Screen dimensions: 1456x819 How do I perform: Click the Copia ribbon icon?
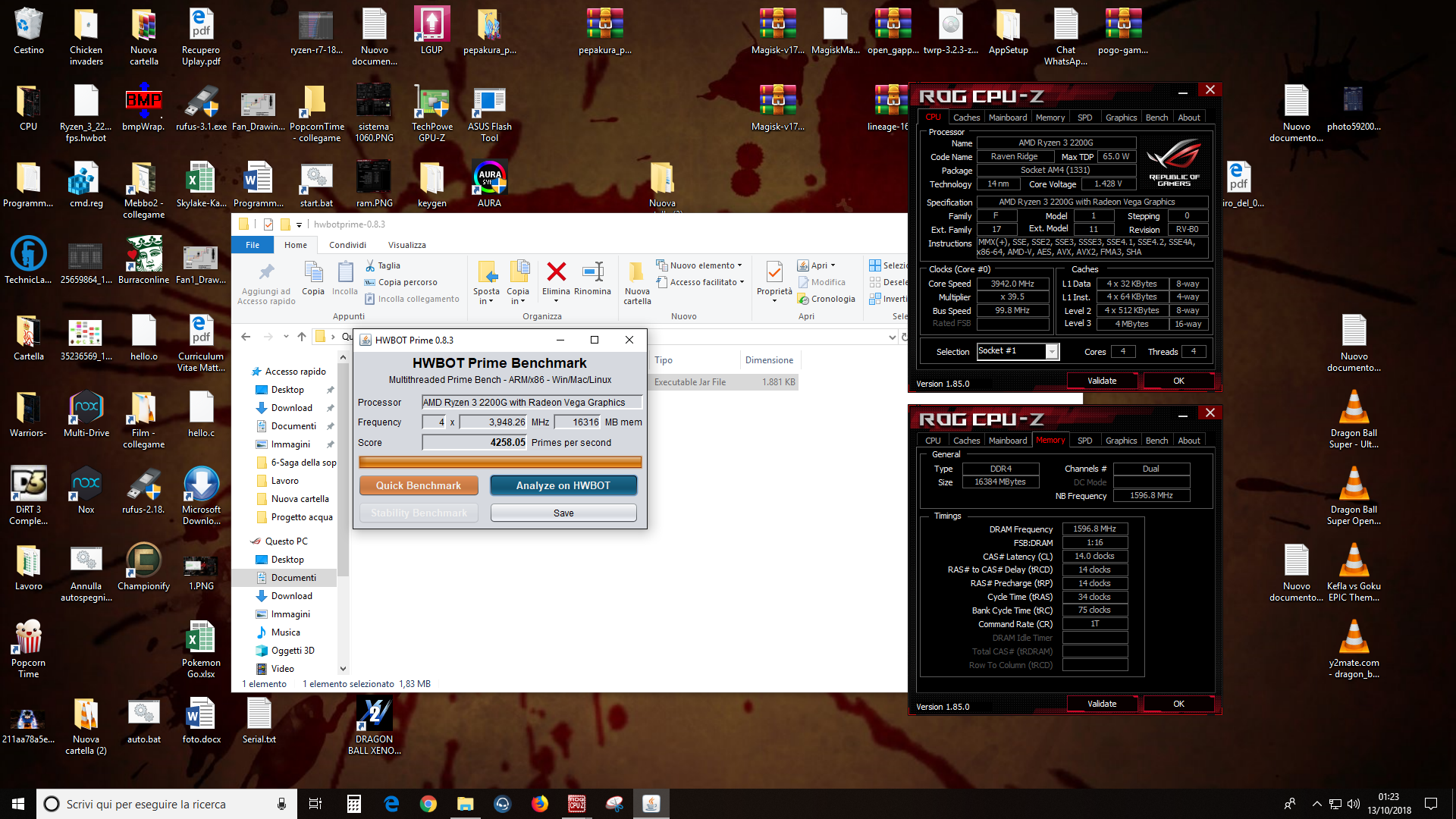tap(313, 278)
